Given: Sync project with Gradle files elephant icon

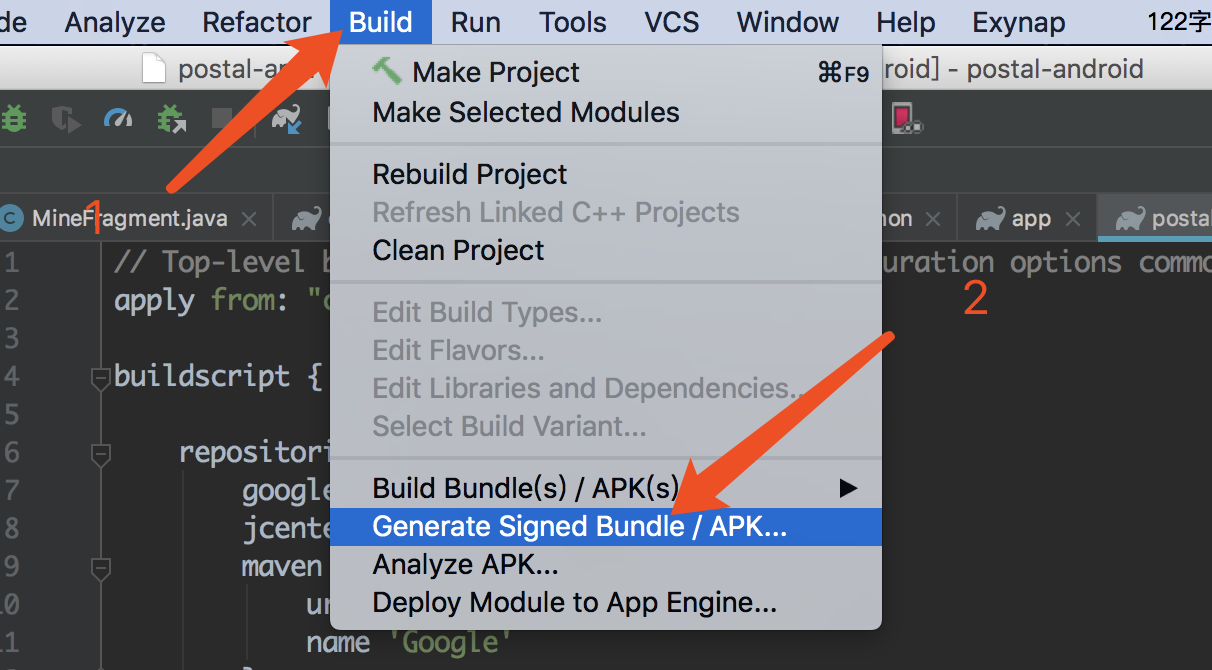Looking at the screenshot, I should pyautogui.click(x=287, y=118).
